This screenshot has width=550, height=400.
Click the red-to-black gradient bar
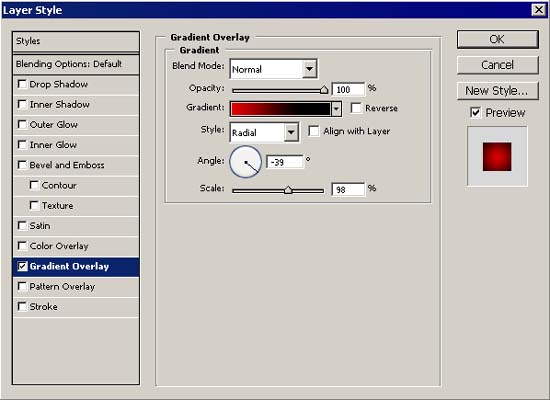pyautogui.click(x=281, y=109)
